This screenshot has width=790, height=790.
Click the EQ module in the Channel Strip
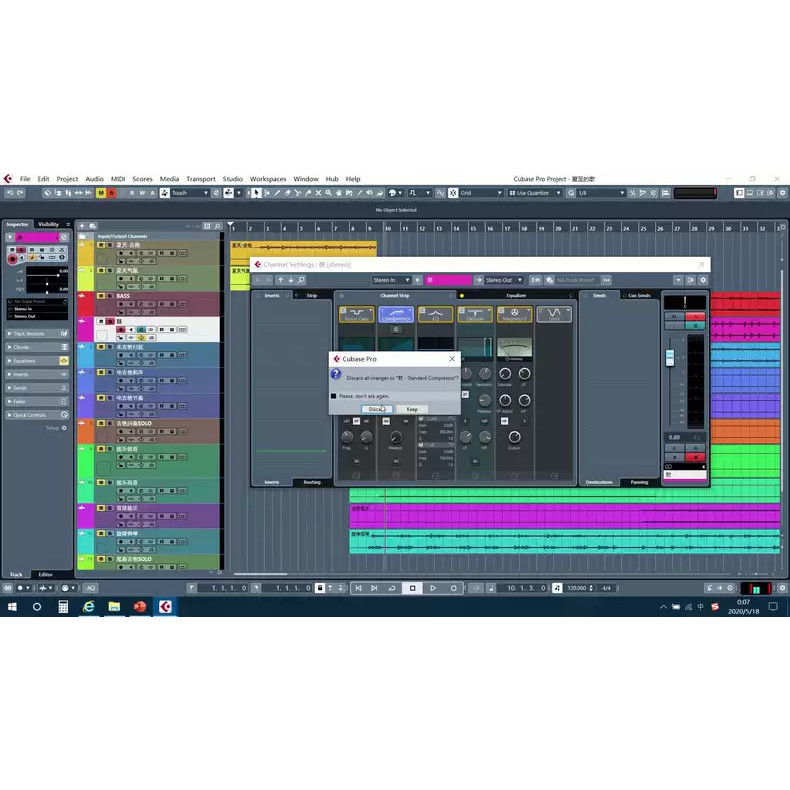435,314
